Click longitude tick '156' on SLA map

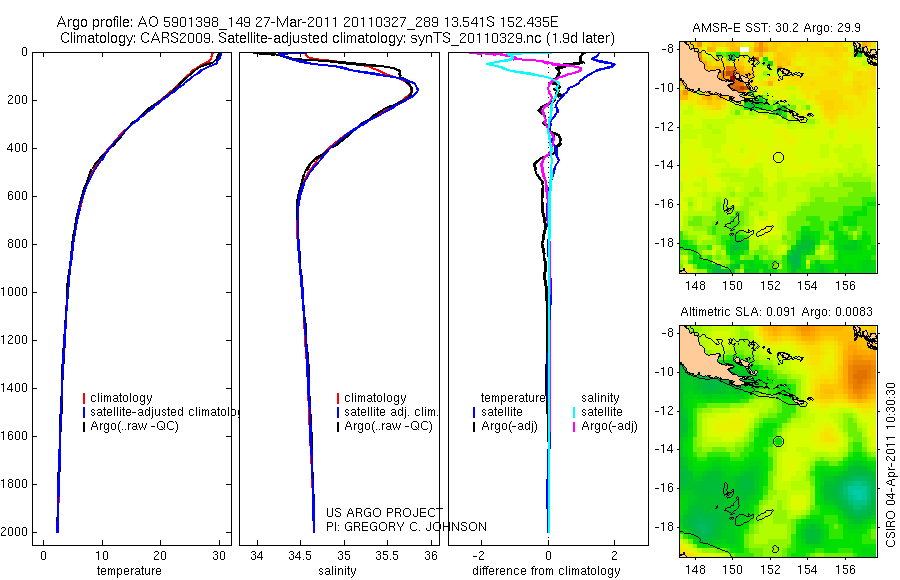click(x=845, y=570)
